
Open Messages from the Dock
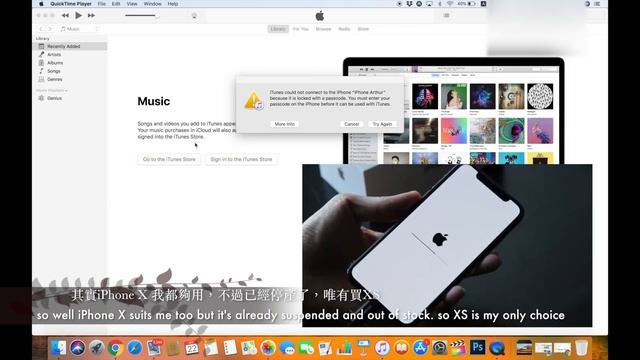coord(287,348)
